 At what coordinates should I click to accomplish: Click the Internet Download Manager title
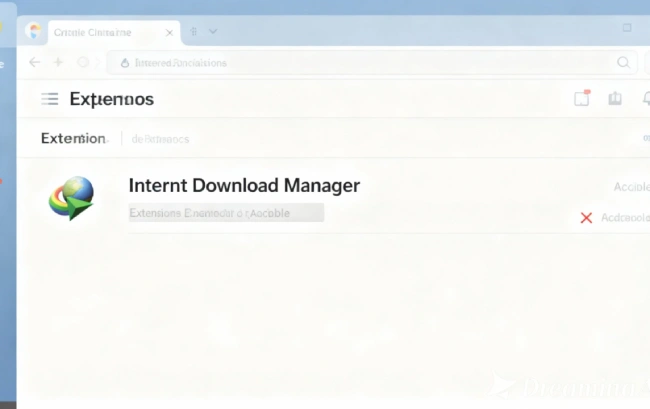coord(244,185)
